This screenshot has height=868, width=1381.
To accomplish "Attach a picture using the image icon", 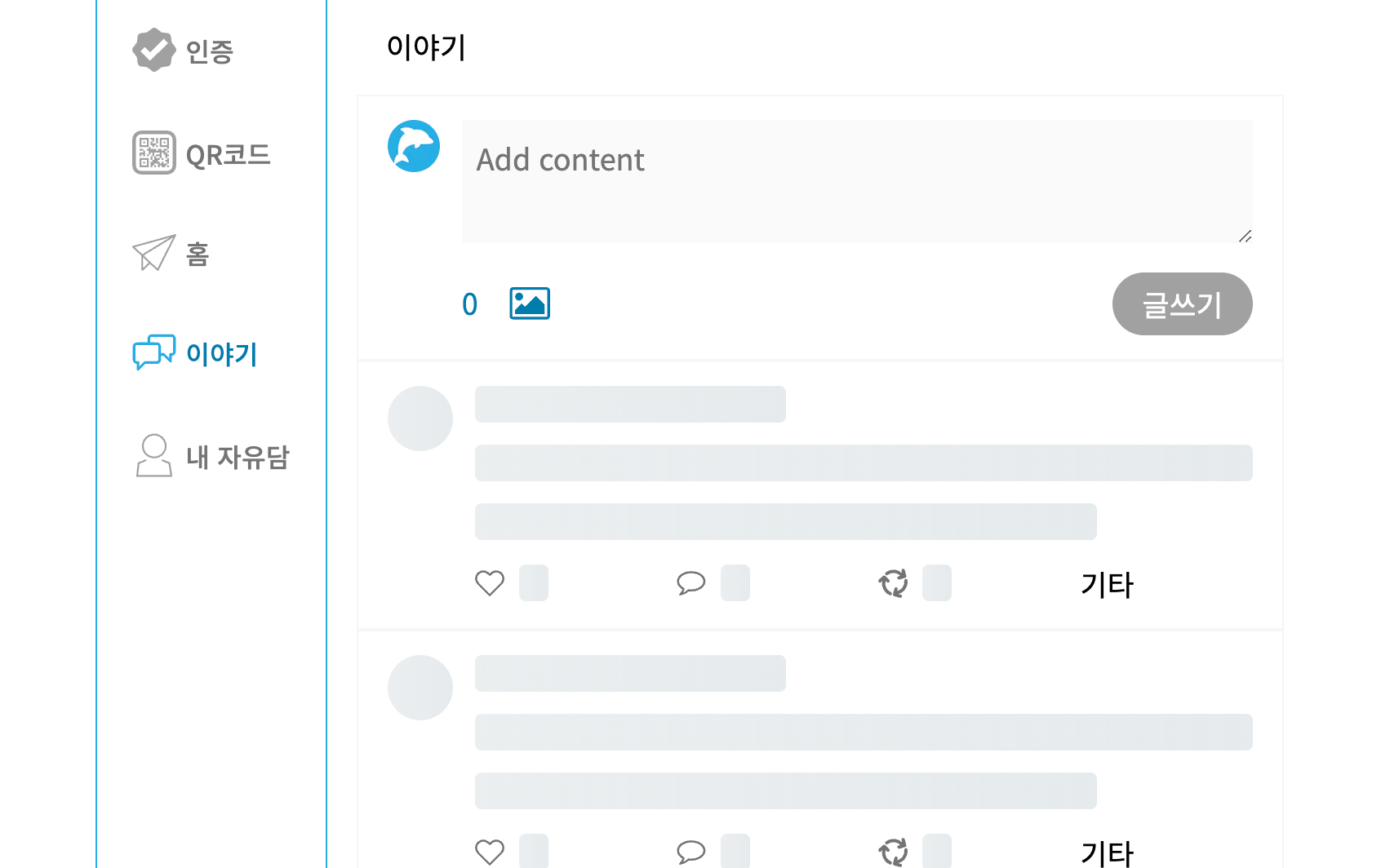I will pos(530,303).
